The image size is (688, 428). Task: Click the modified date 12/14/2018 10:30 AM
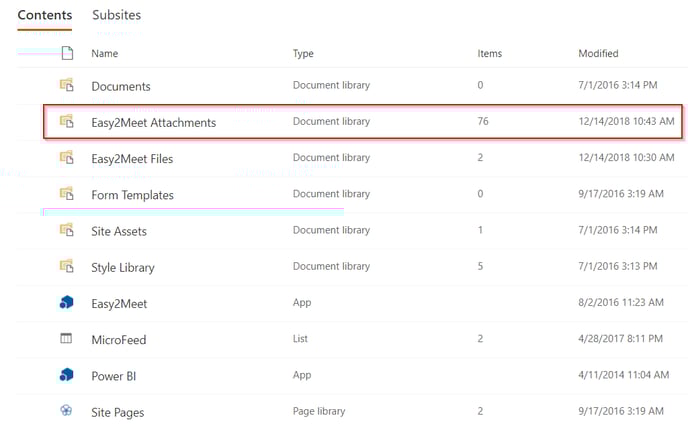click(627, 157)
